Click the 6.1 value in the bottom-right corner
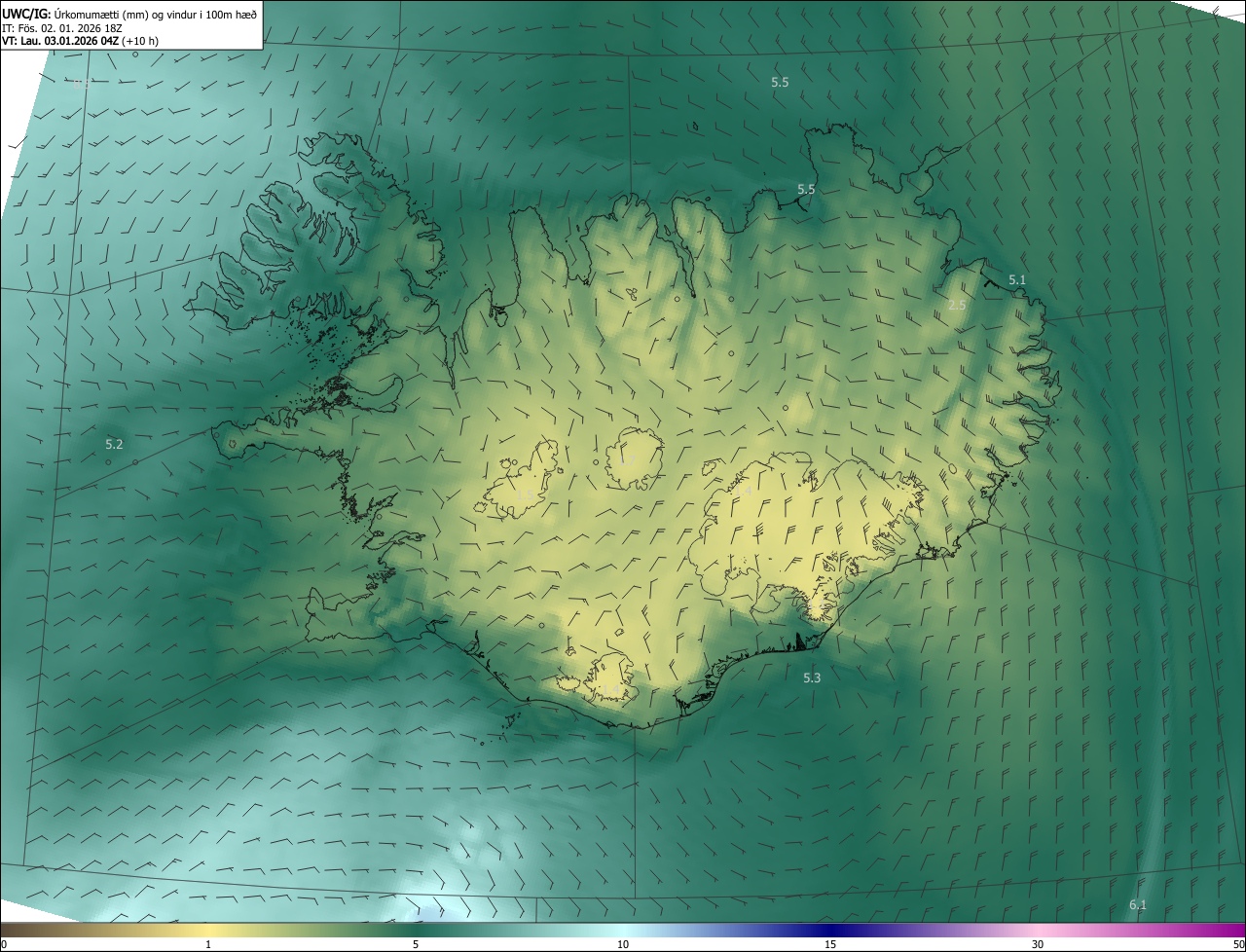Screen dimensions: 1246x952 (1138, 905)
